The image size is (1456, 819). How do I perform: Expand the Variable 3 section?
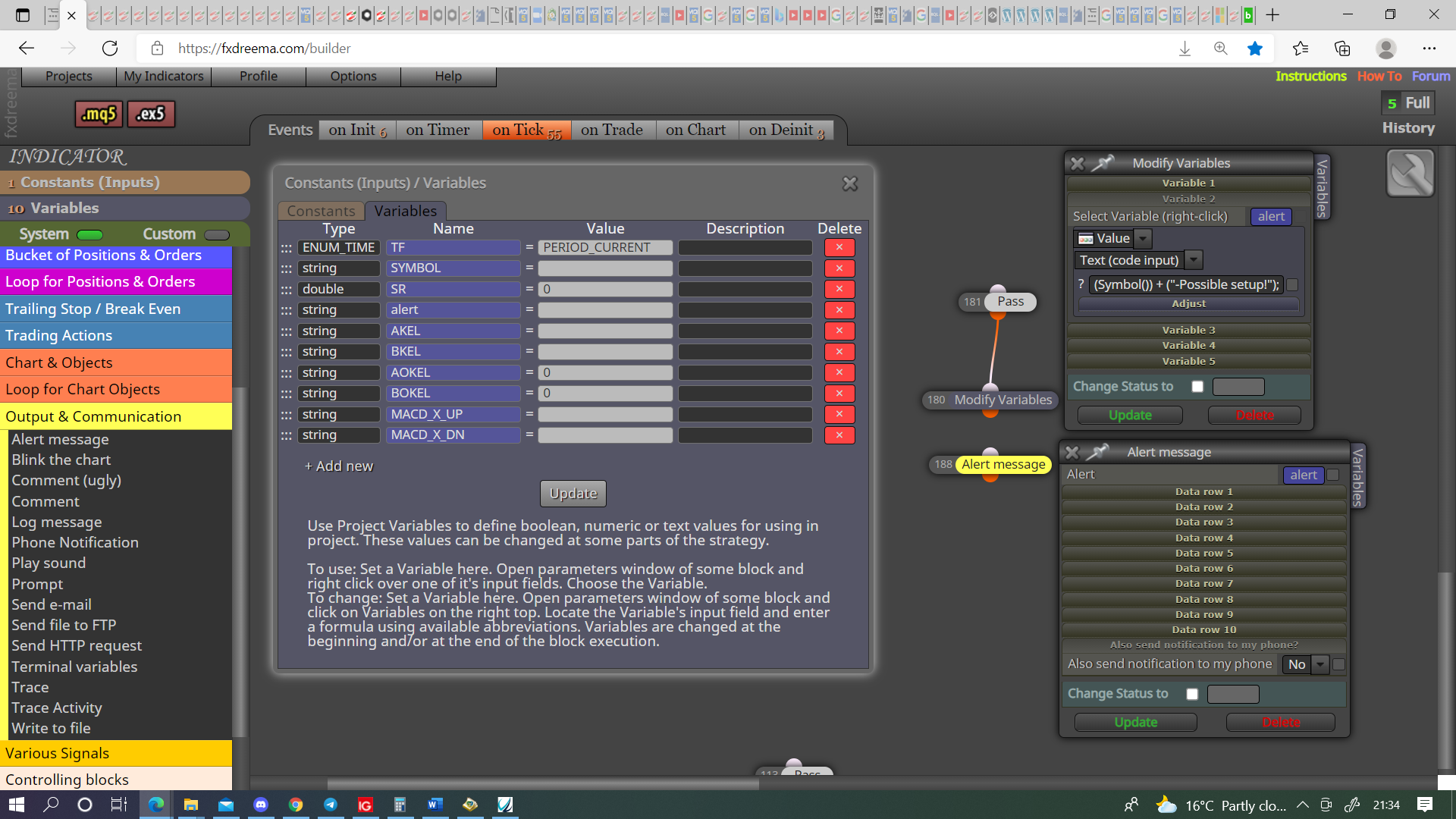(1188, 330)
